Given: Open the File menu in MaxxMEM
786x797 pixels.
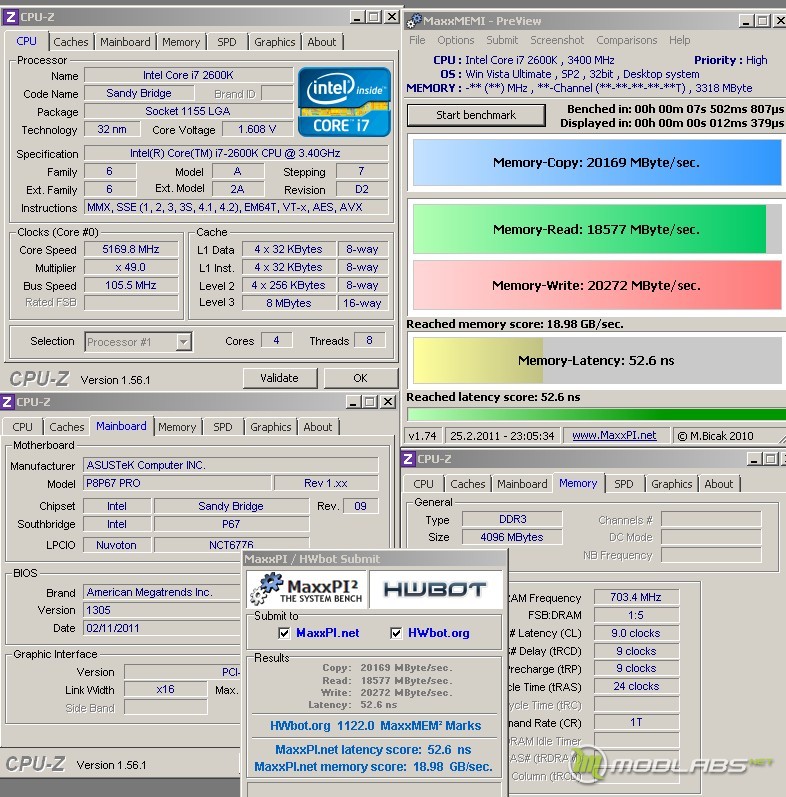Looking at the screenshot, I should click(417, 40).
